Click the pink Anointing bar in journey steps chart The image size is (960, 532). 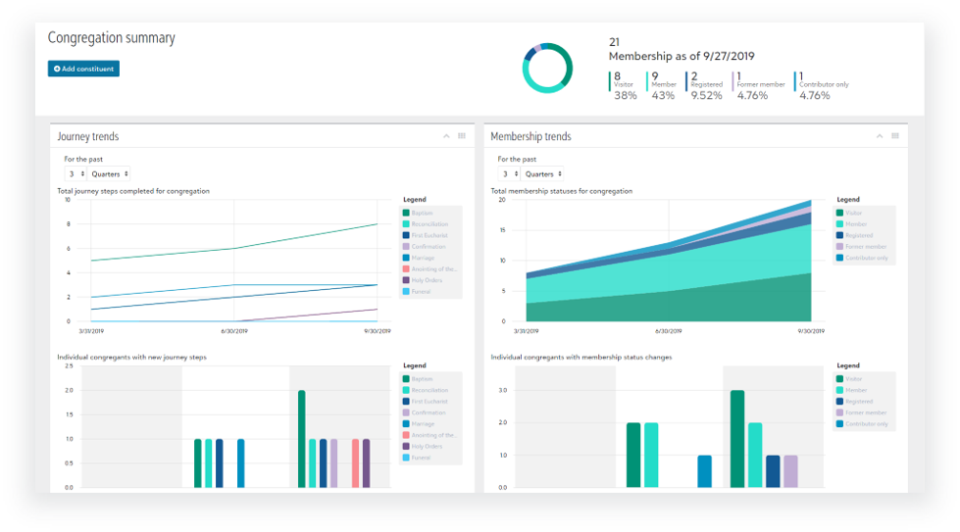[x=356, y=463]
